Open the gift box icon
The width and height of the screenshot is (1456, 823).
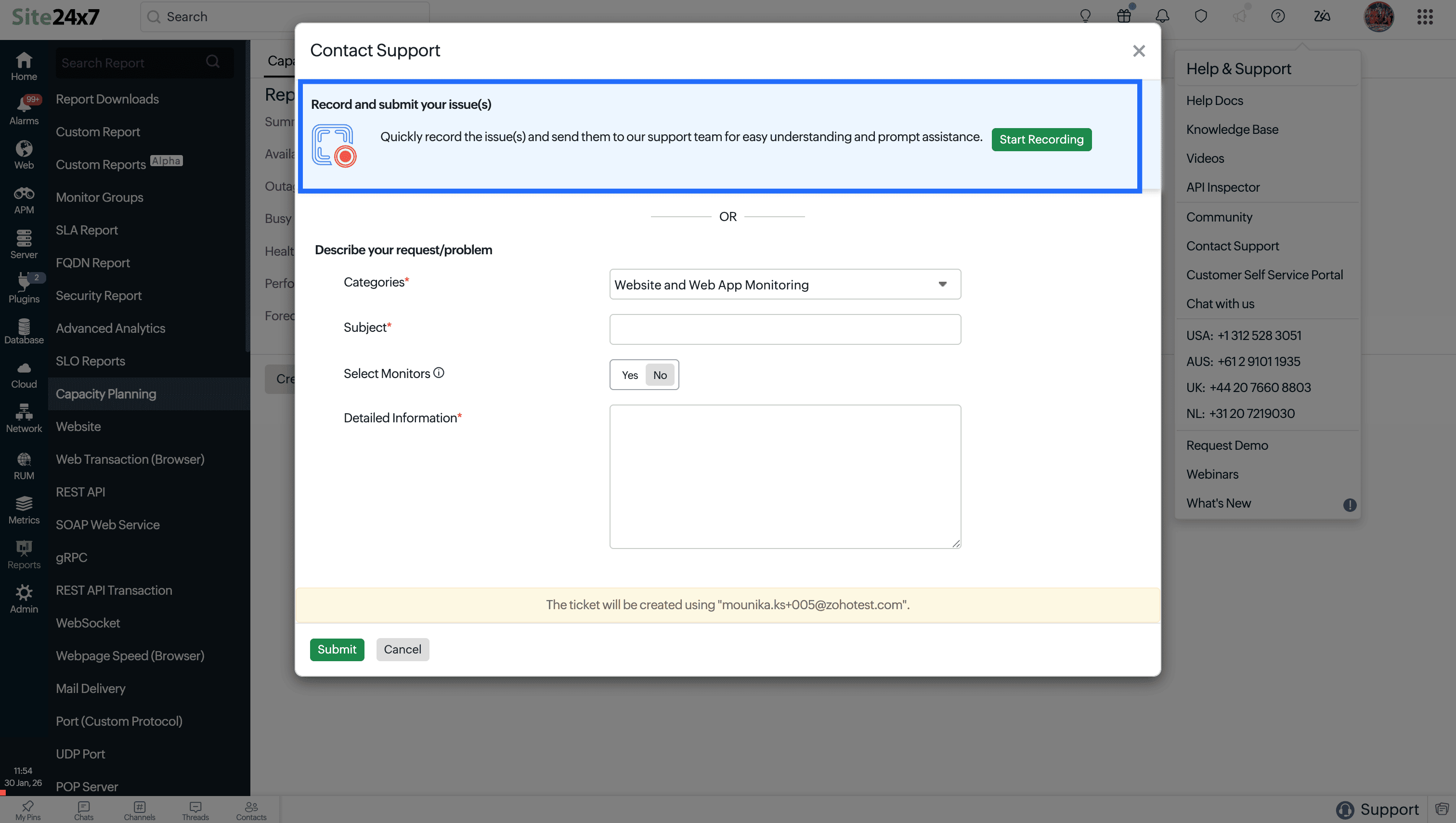click(1124, 16)
